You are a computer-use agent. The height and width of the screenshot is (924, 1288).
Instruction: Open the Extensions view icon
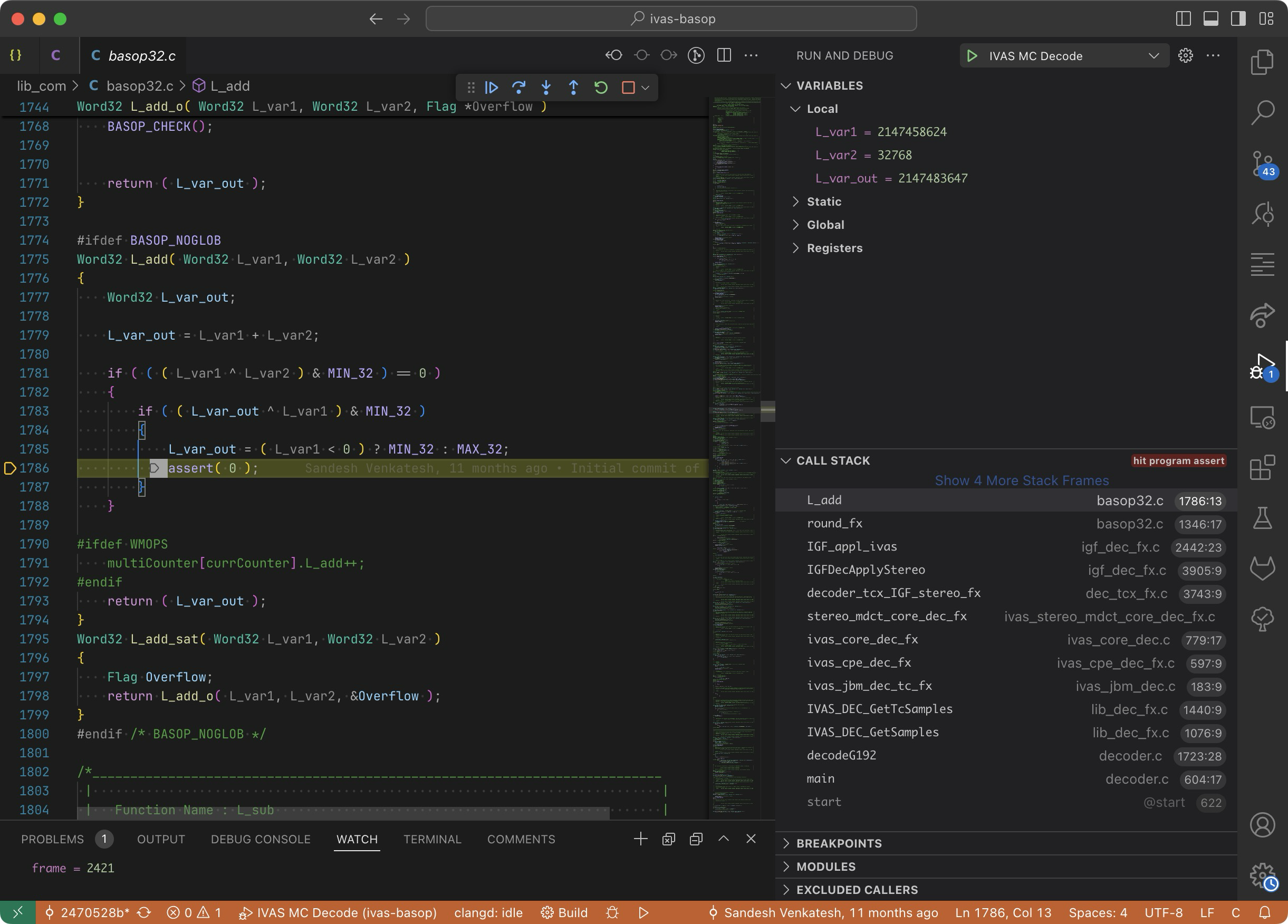(x=1262, y=467)
